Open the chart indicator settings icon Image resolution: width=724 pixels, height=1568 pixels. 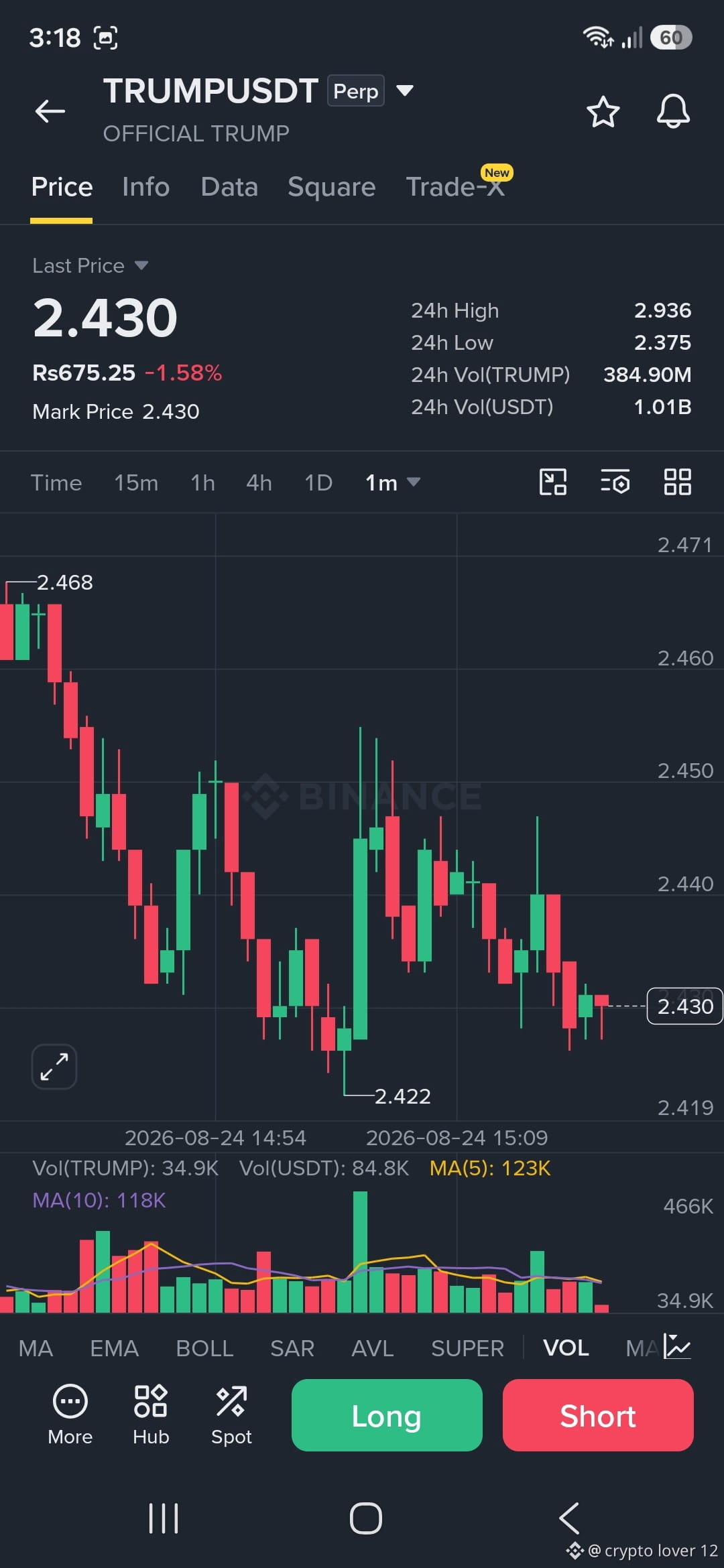[x=615, y=482]
